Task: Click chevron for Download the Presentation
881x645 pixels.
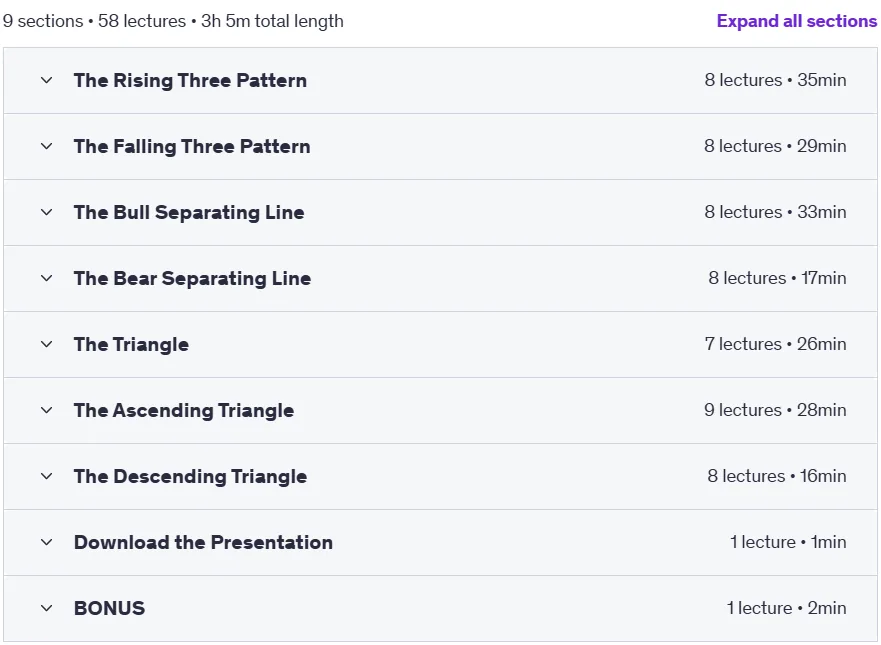Action: point(47,542)
